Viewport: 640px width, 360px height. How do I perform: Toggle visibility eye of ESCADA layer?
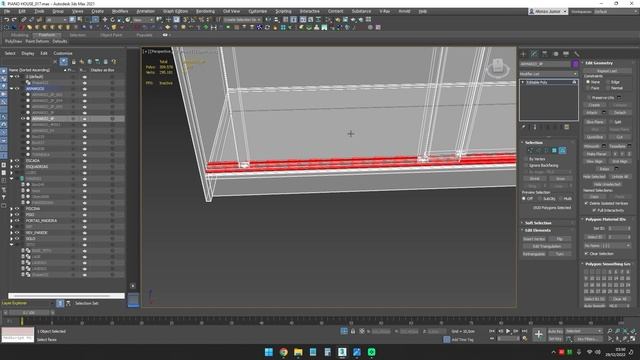click(17, 161)
